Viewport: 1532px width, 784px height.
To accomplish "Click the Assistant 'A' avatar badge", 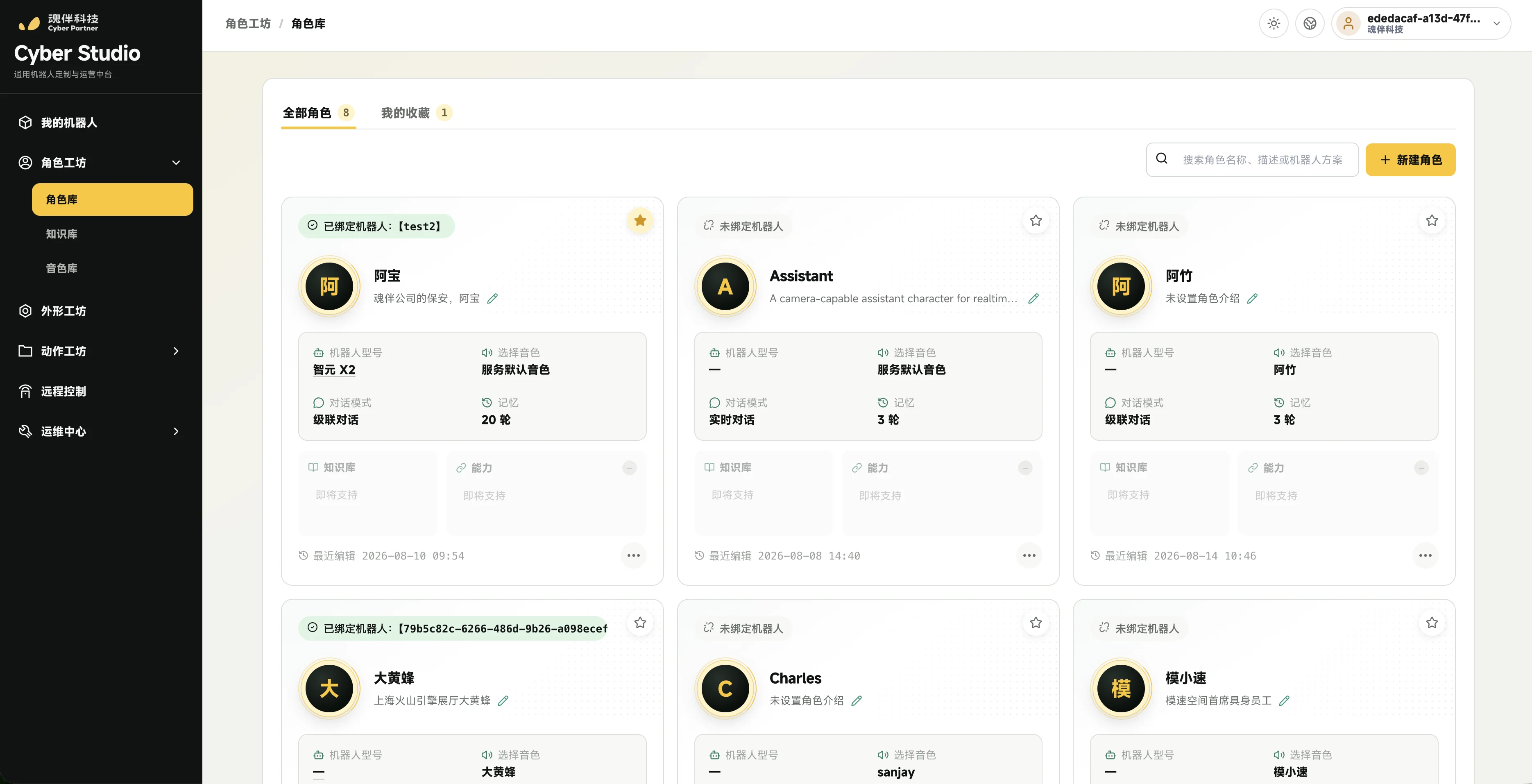I will 725,287.
